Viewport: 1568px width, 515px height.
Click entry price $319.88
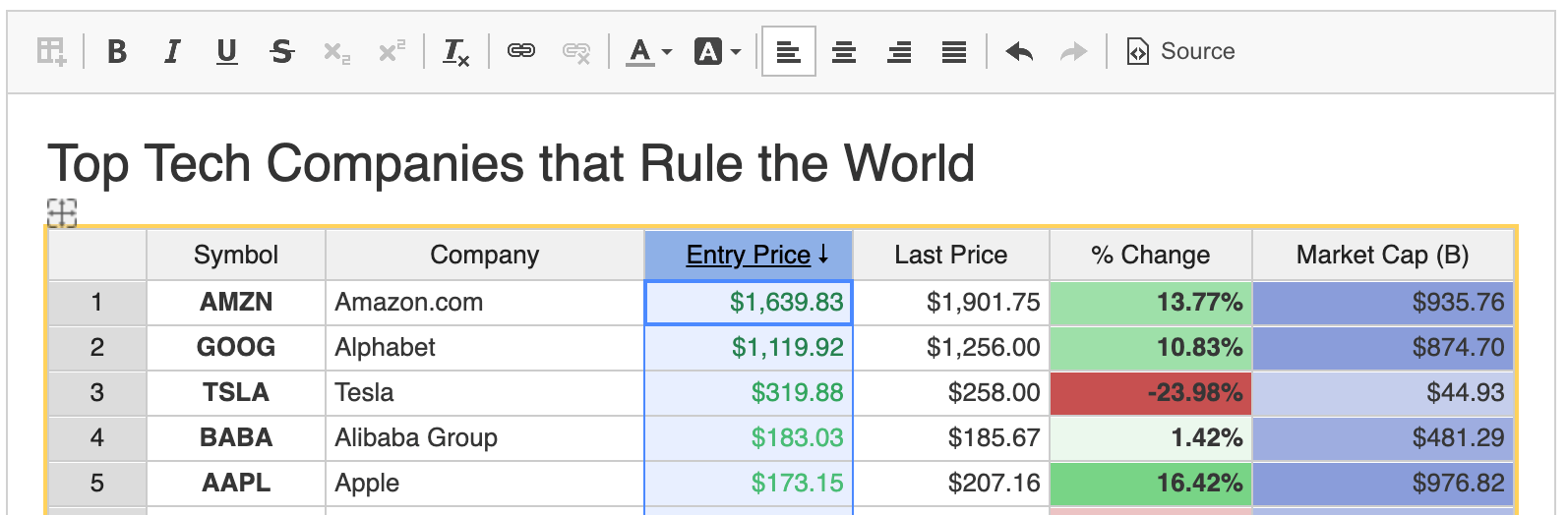(749, 393)
